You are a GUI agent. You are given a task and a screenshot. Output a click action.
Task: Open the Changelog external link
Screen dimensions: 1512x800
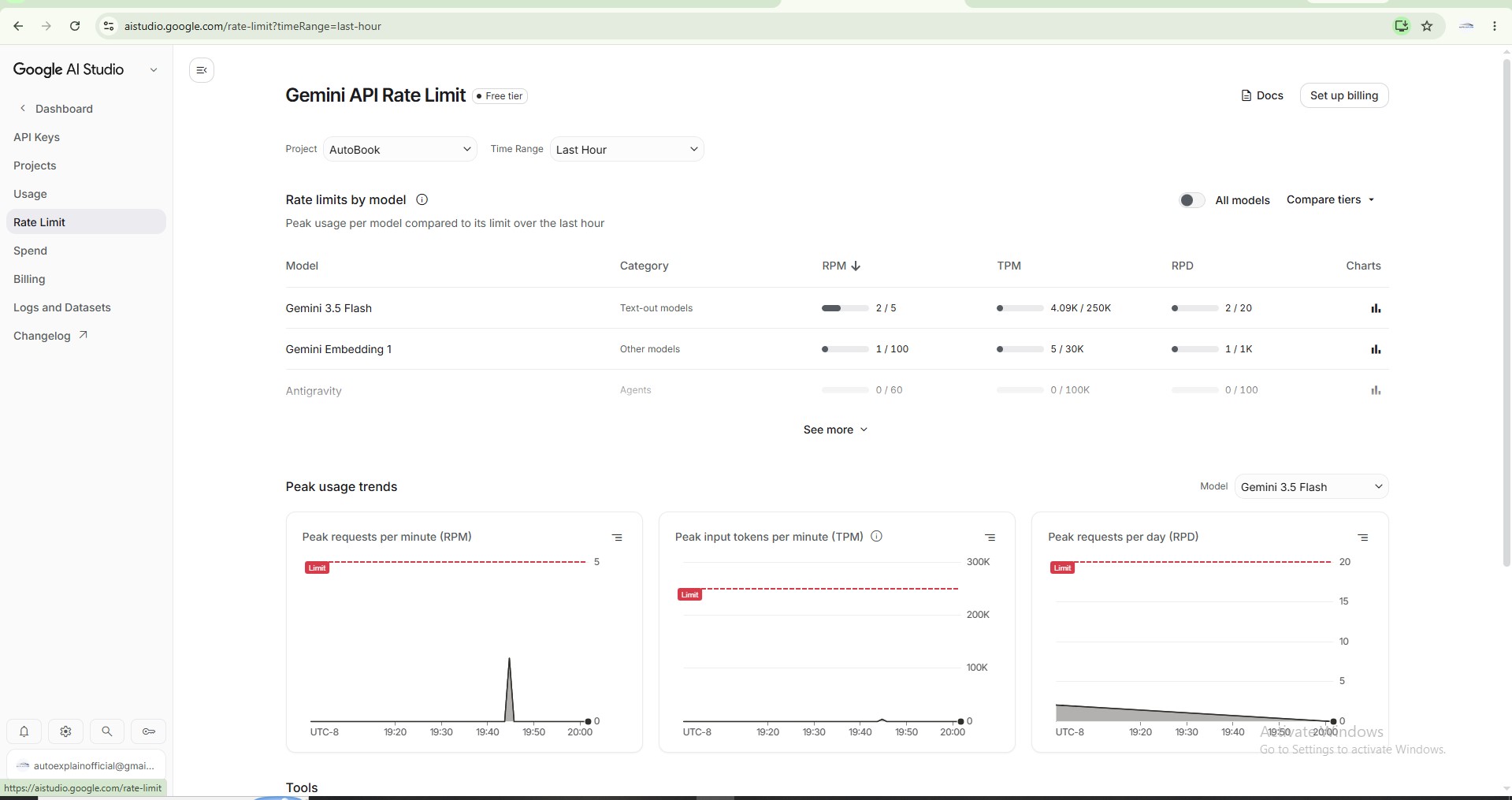[x=50, y=336]
